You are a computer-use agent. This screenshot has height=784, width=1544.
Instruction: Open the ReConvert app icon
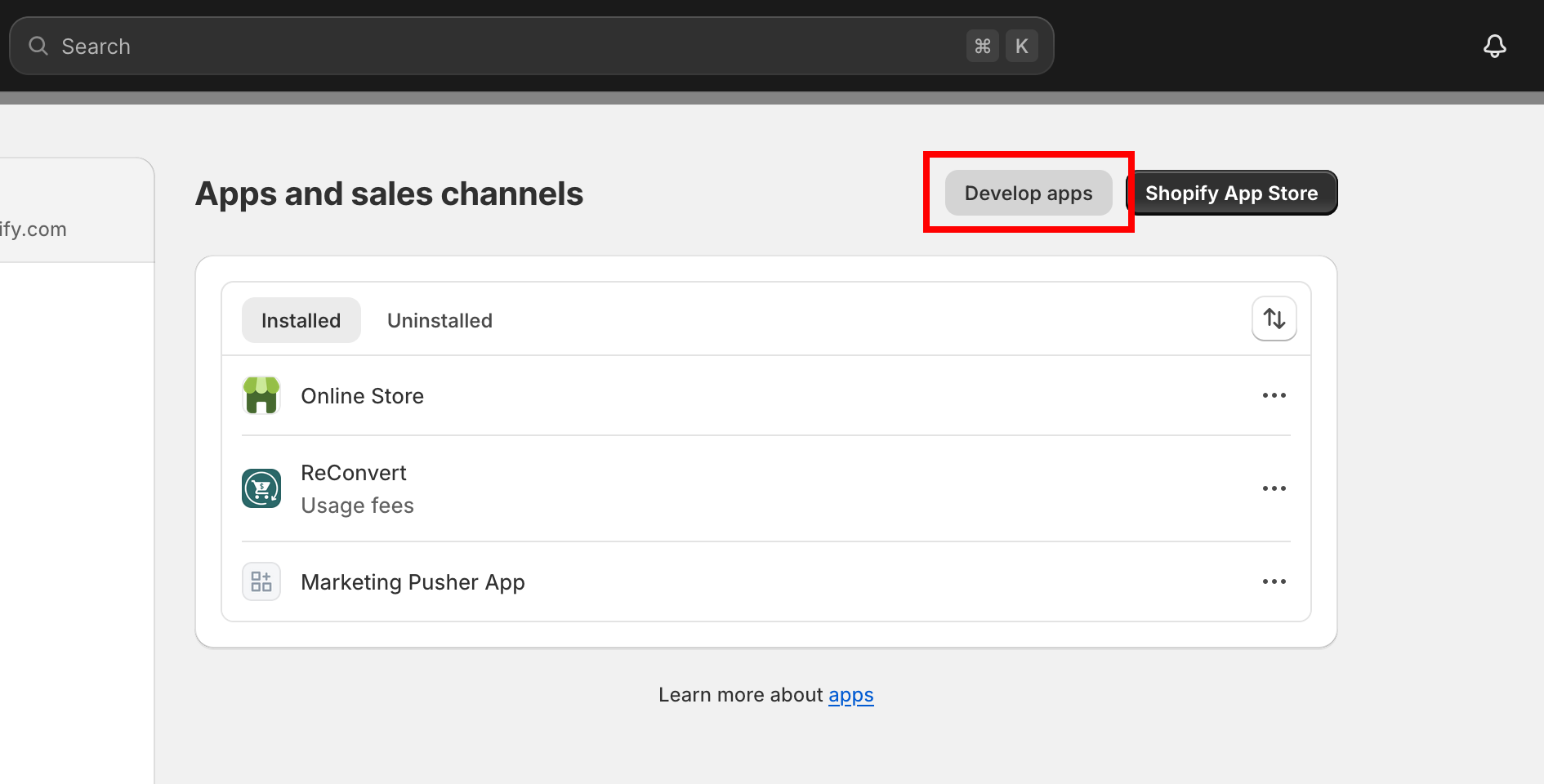pos(261,488)
